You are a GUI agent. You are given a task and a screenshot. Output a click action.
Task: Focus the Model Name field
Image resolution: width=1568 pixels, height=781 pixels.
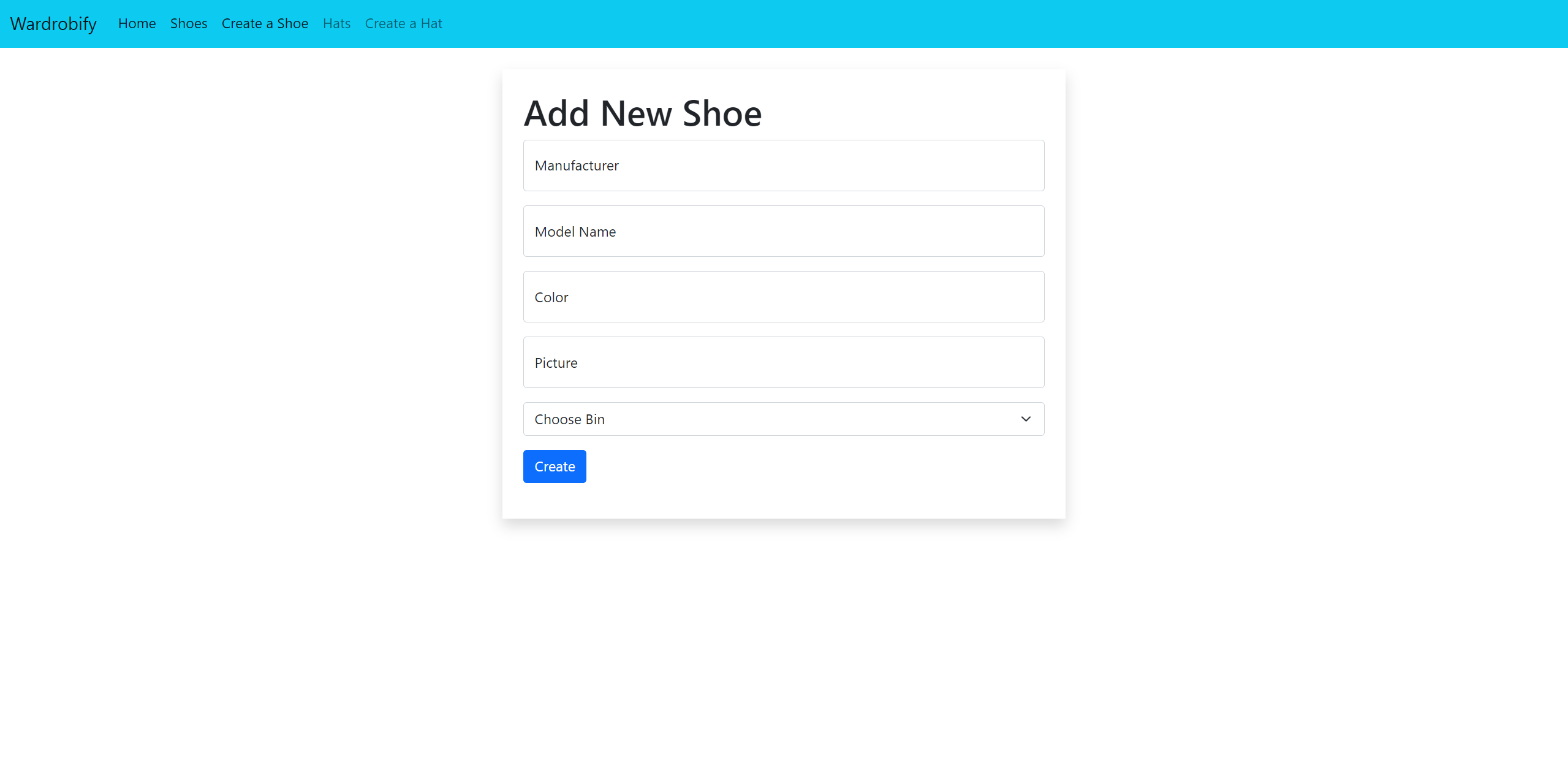pyautogui.click(x=783, y=231)
